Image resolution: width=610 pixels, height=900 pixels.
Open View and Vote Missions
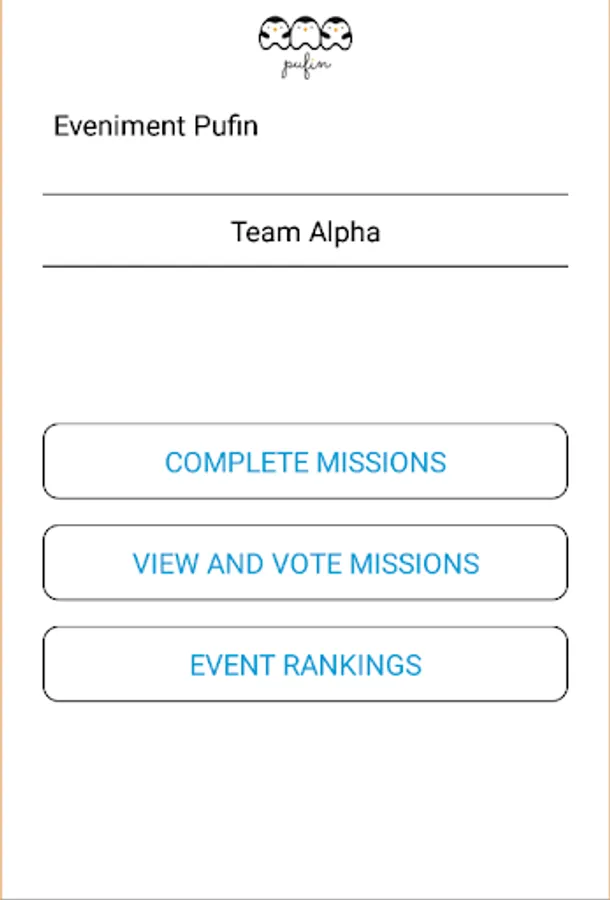coord(305,563)
